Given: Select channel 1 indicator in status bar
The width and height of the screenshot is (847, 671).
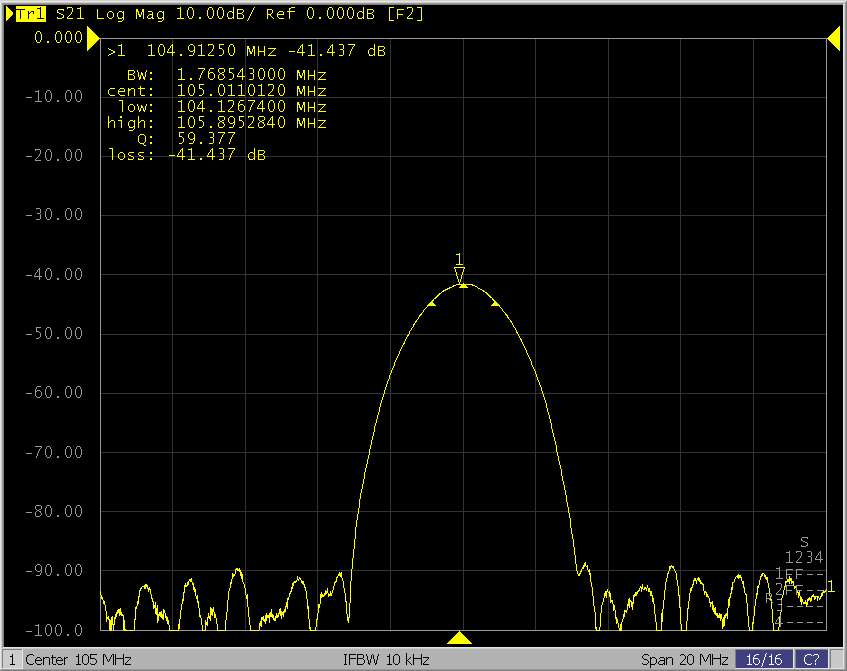Looking at the screenshot, I should [10, 660].
